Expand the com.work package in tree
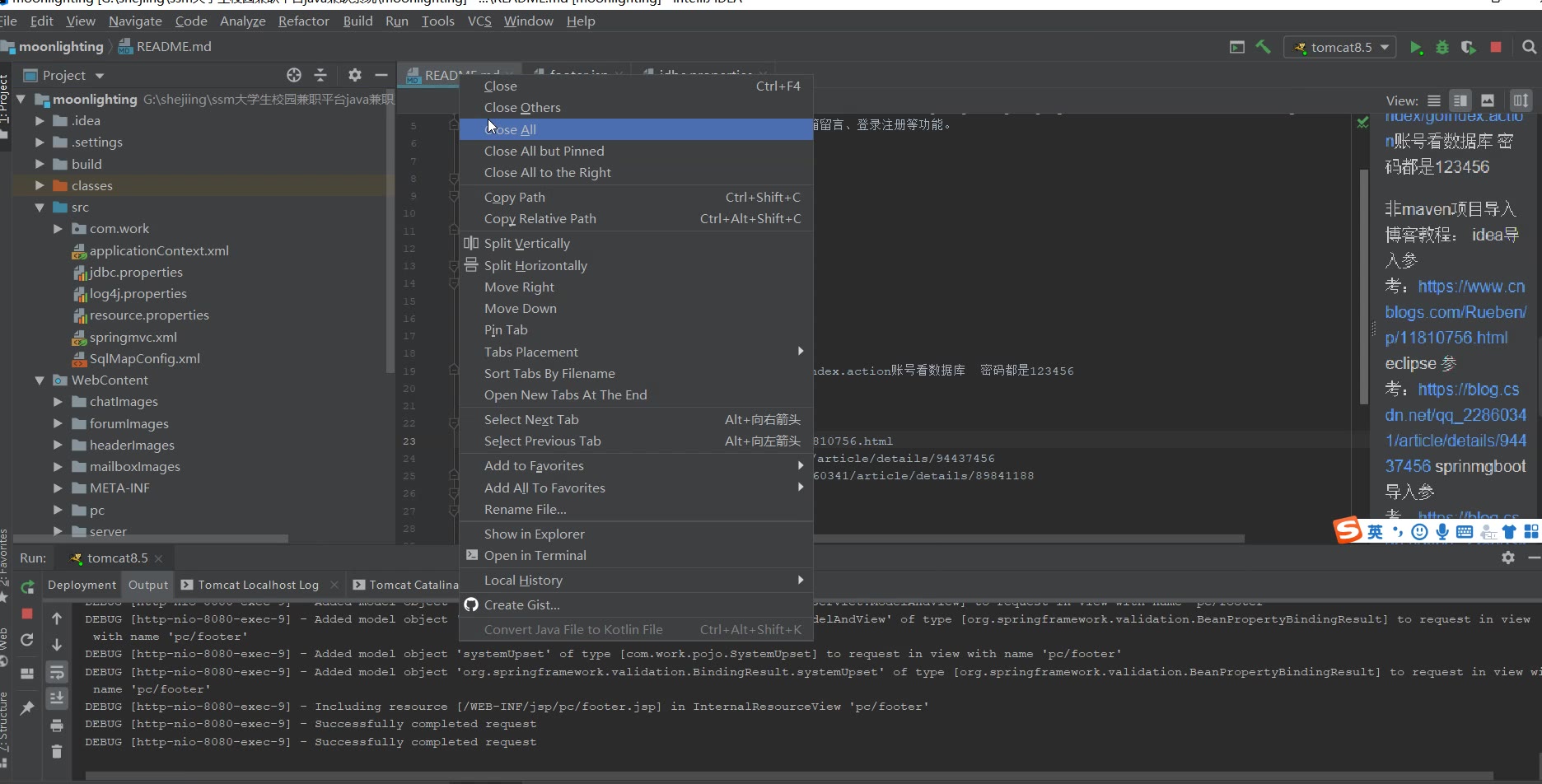 (x=58, y=229)
